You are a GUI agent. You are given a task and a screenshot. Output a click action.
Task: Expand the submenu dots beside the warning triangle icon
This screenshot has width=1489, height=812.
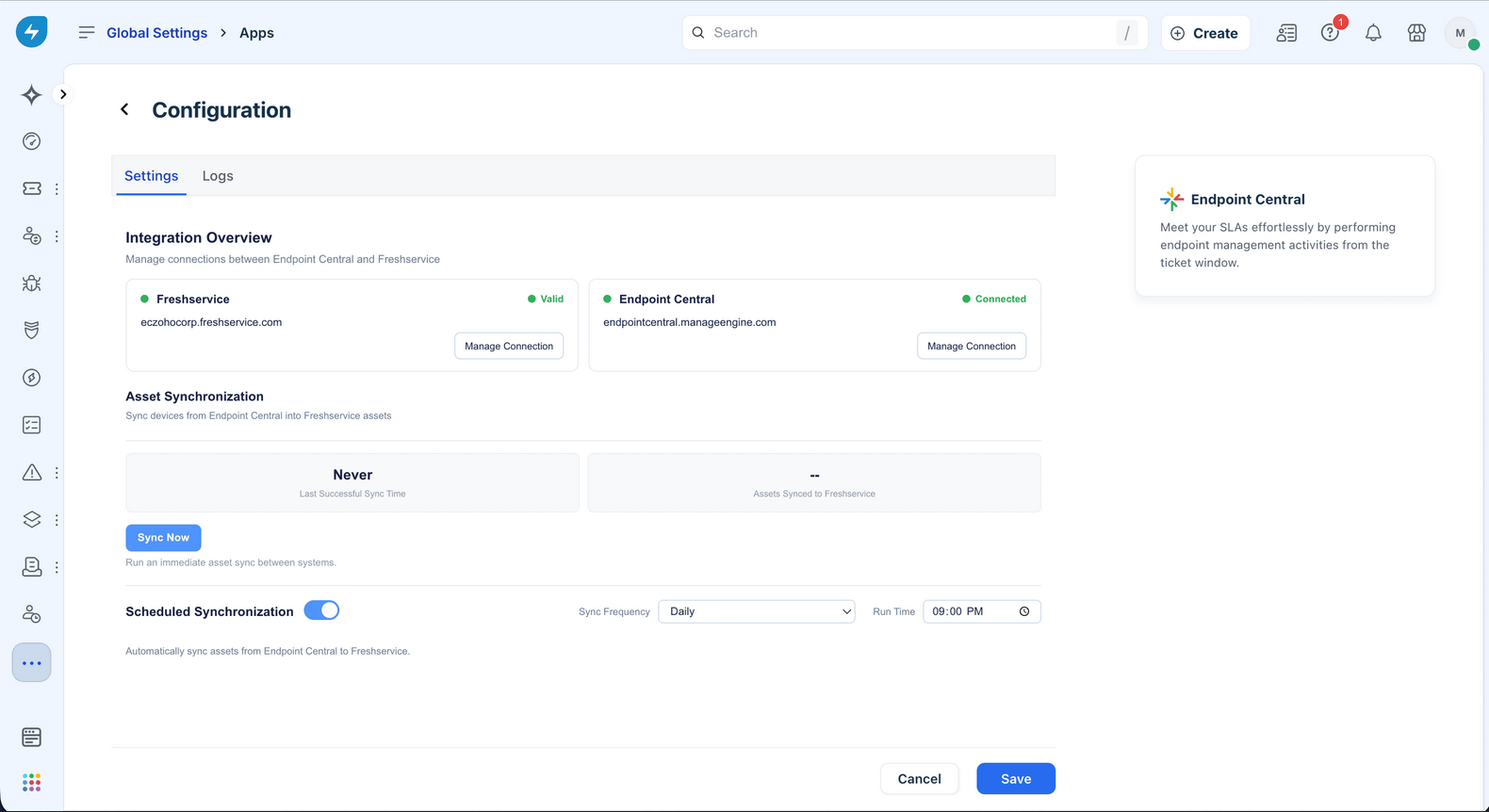coord(57,473)
